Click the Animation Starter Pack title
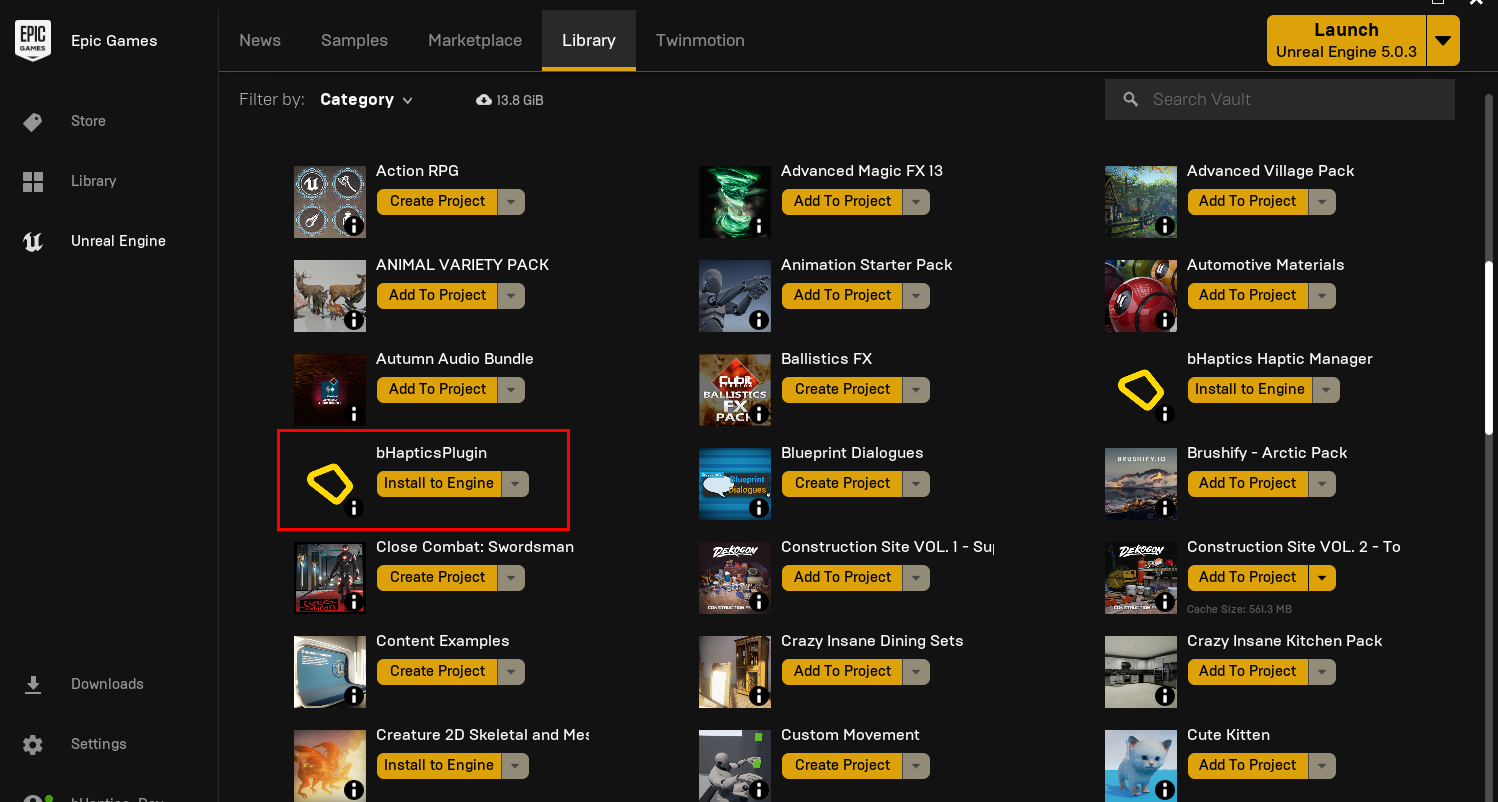 click(x=867, y=265)
